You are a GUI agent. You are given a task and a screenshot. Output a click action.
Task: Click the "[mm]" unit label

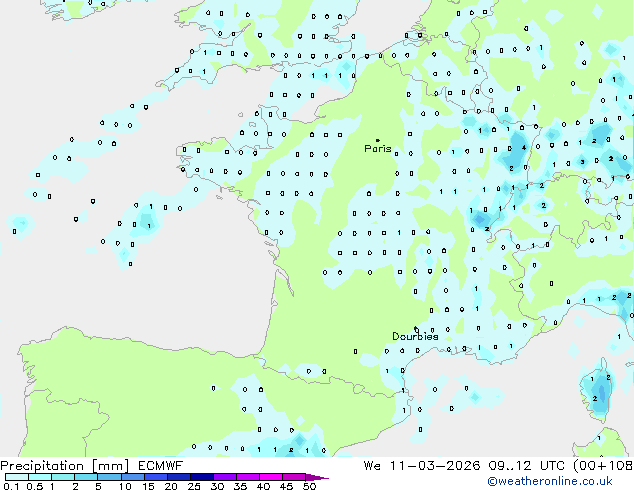pos(110,466)
